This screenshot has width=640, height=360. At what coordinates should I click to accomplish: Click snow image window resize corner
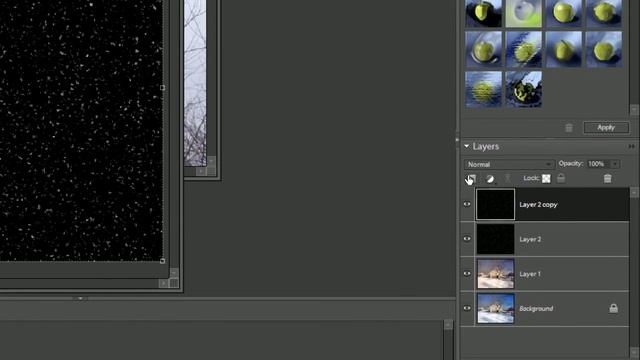pos(174,282)
